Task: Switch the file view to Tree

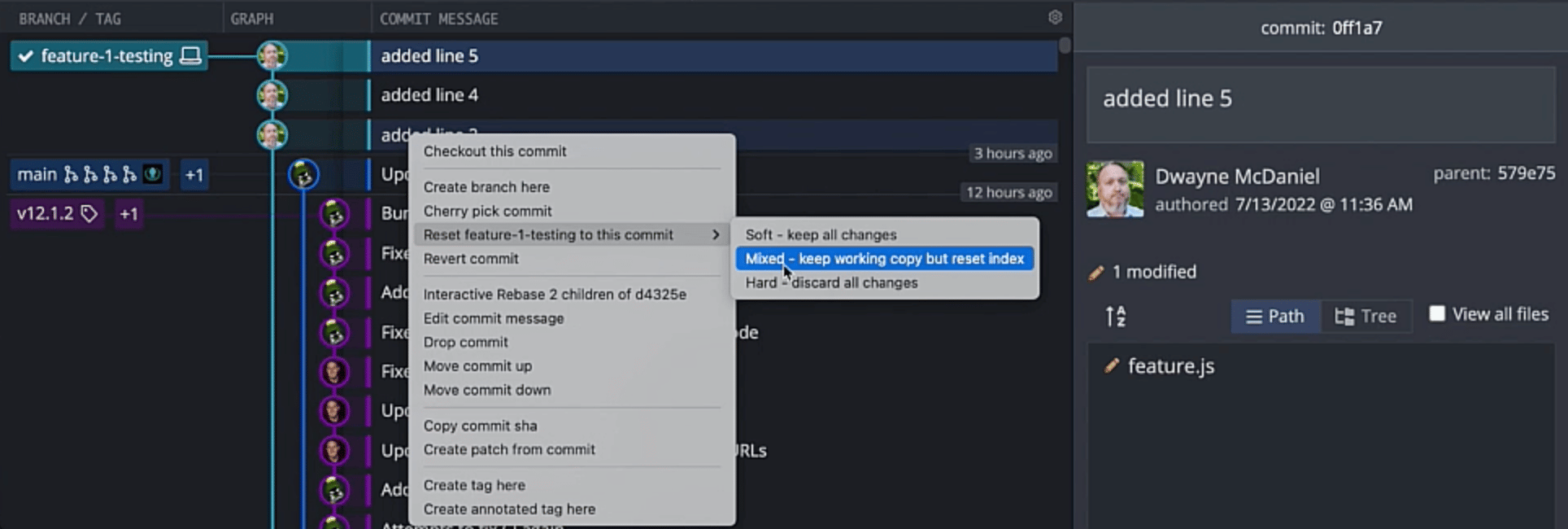Action: tap(1365, 316)
